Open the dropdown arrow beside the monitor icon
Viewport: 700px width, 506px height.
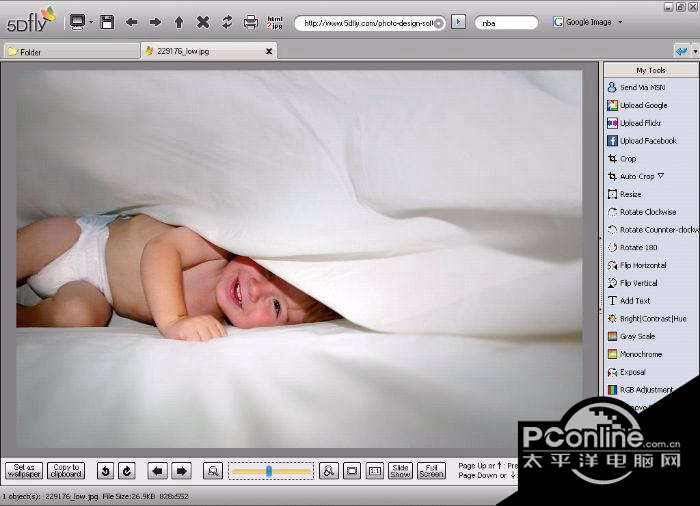click(x=91, y=22)
